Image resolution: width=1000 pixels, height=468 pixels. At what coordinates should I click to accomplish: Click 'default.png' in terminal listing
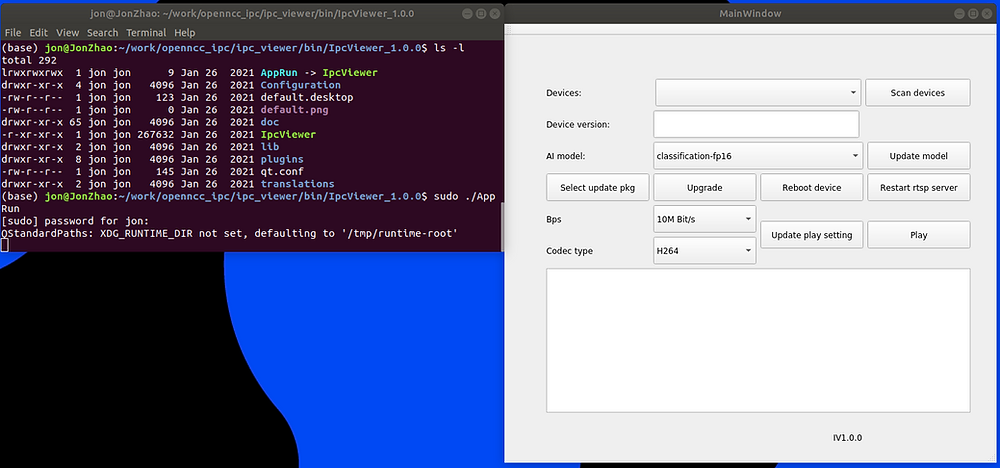click(295, 110)
